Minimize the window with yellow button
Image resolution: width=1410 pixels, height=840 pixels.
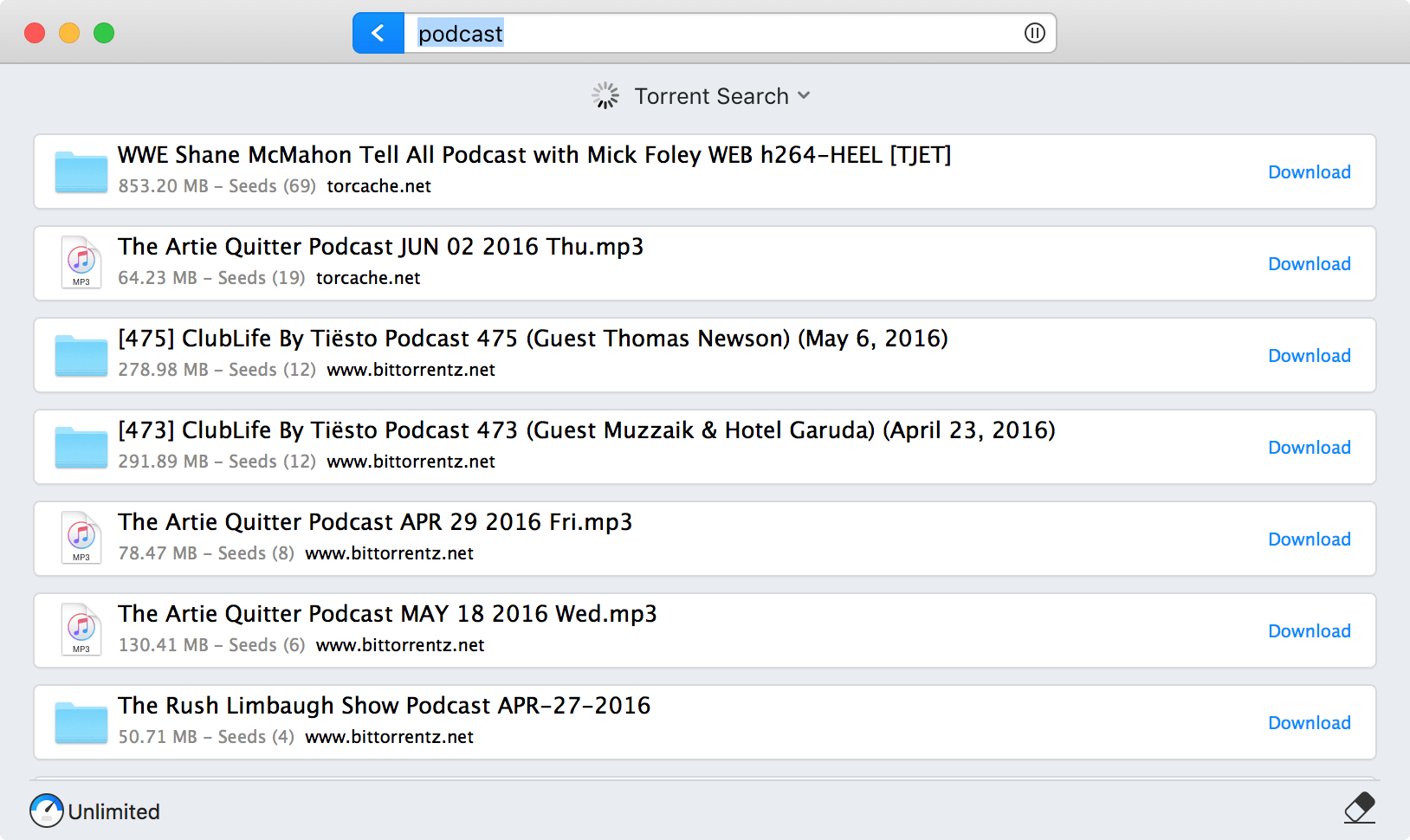coord(69,33)
